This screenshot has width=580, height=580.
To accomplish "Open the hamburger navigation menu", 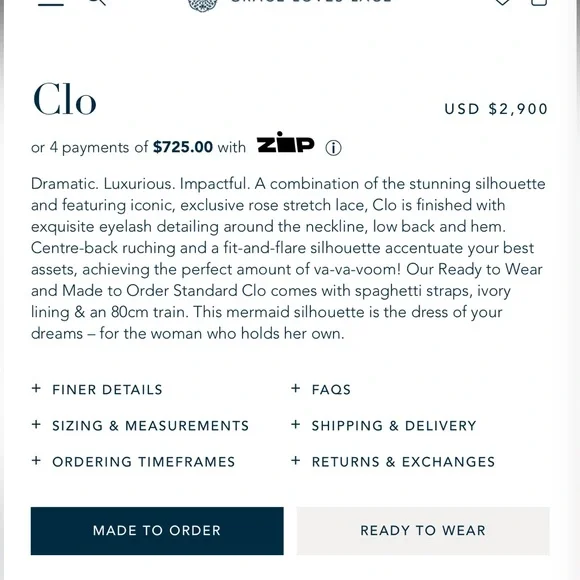I will 51,4.
